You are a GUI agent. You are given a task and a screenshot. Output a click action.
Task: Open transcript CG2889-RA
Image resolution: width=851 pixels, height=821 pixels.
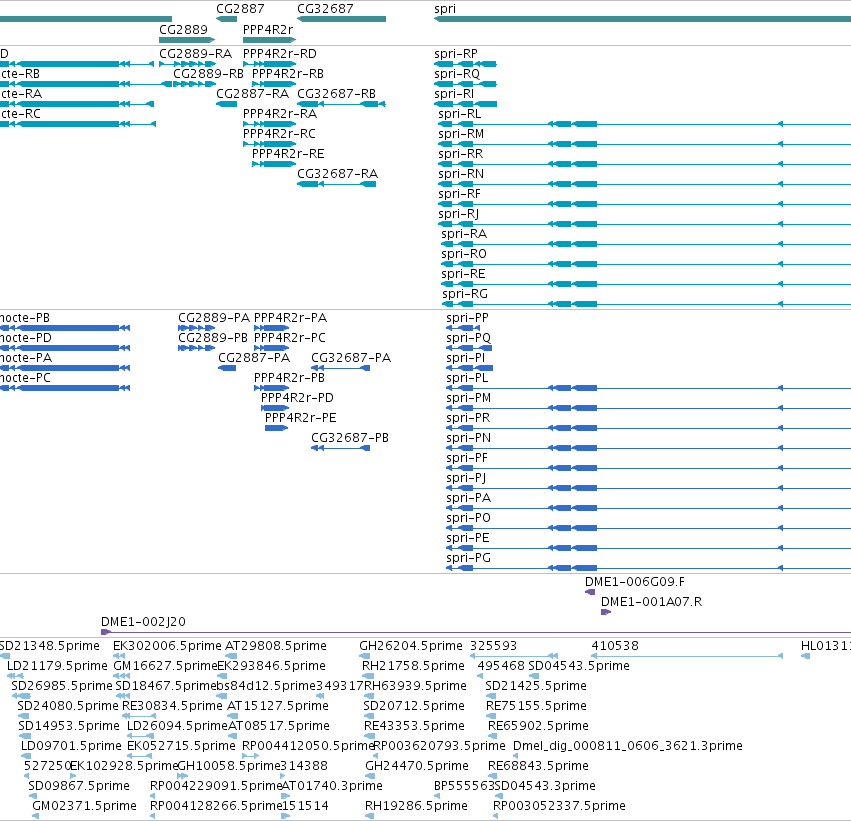195,54
